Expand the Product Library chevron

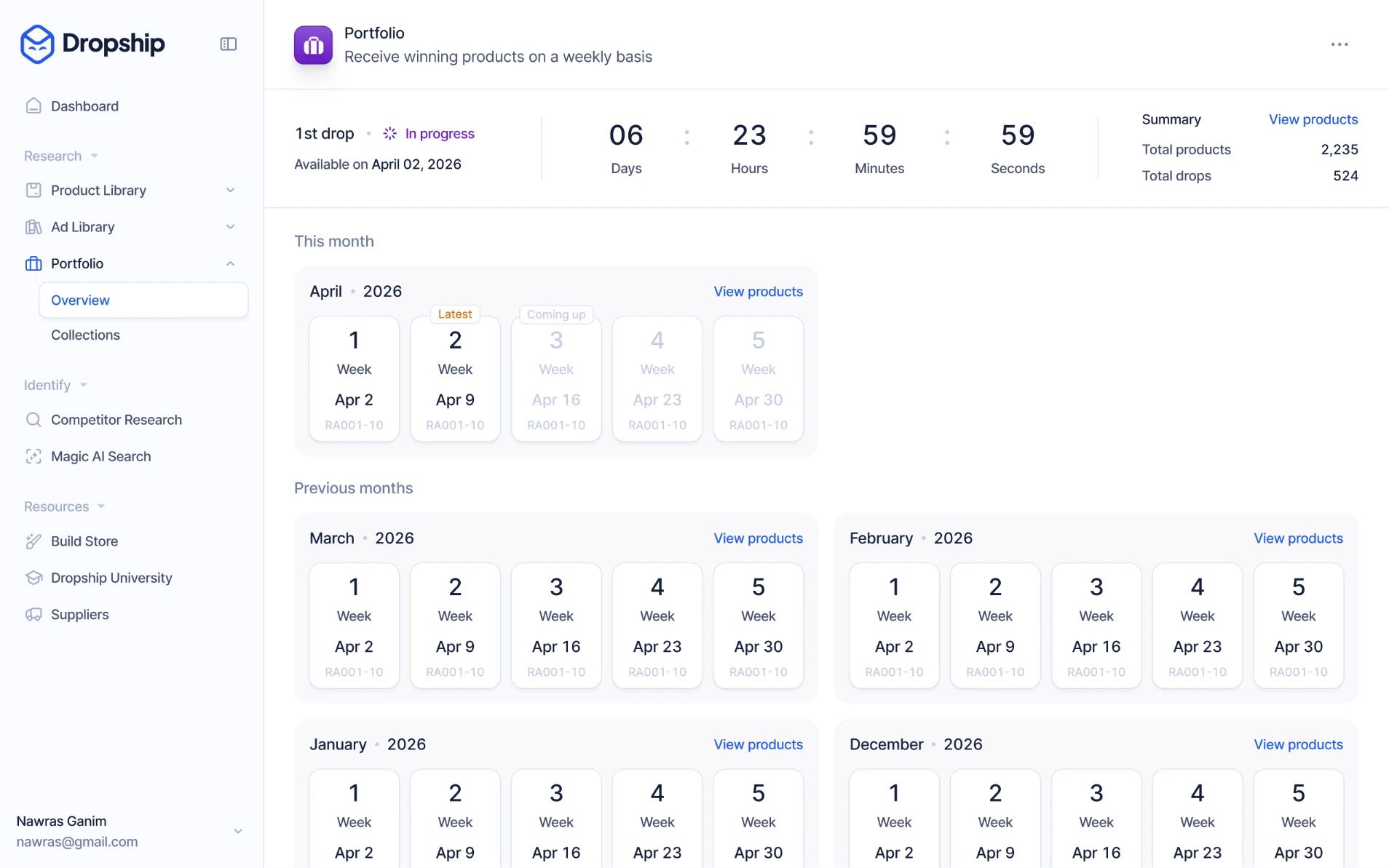[230, 191]
